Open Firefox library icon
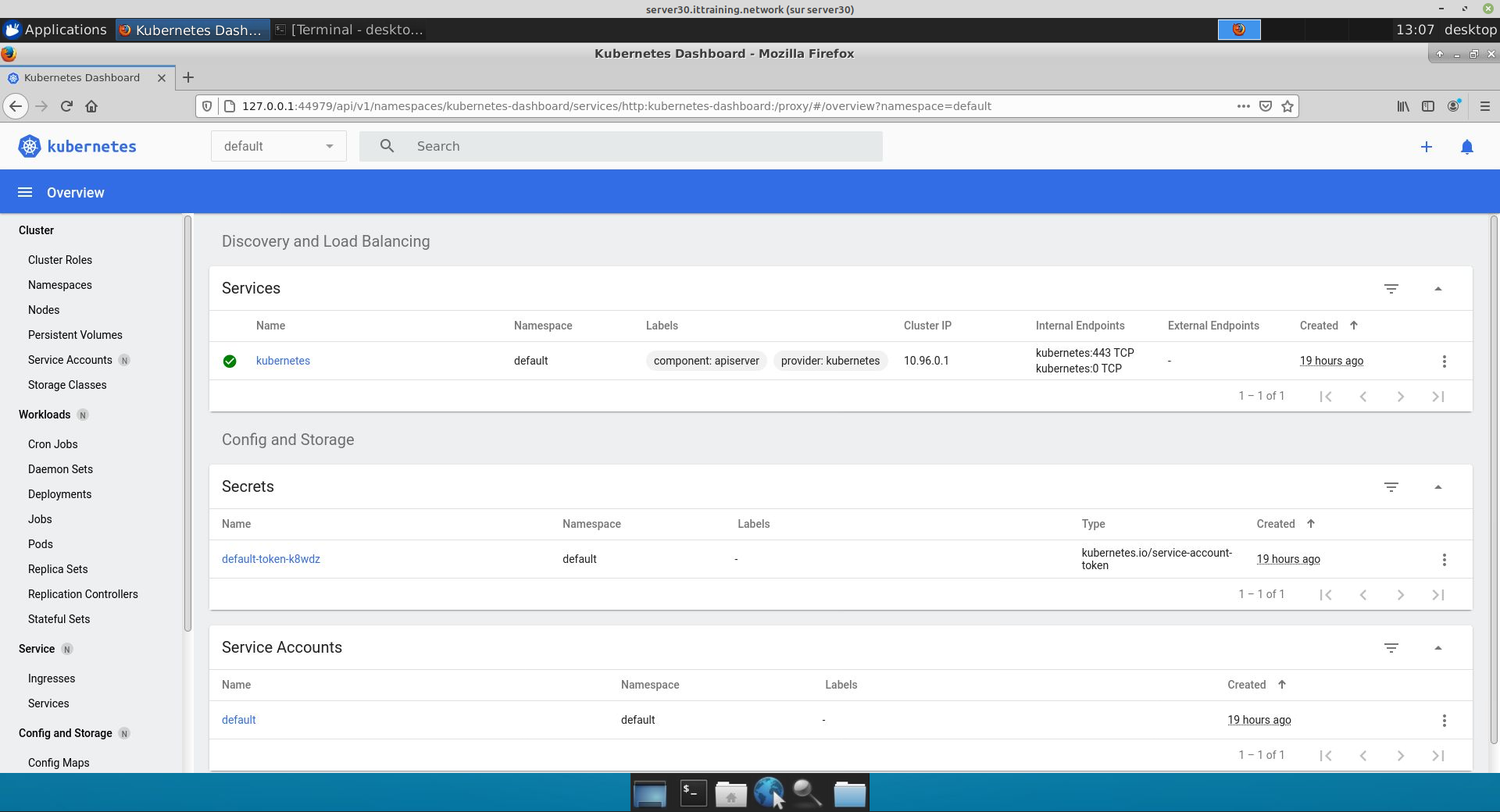Viewport: 1500px width, 812px height. click(x=1403, y=106)
